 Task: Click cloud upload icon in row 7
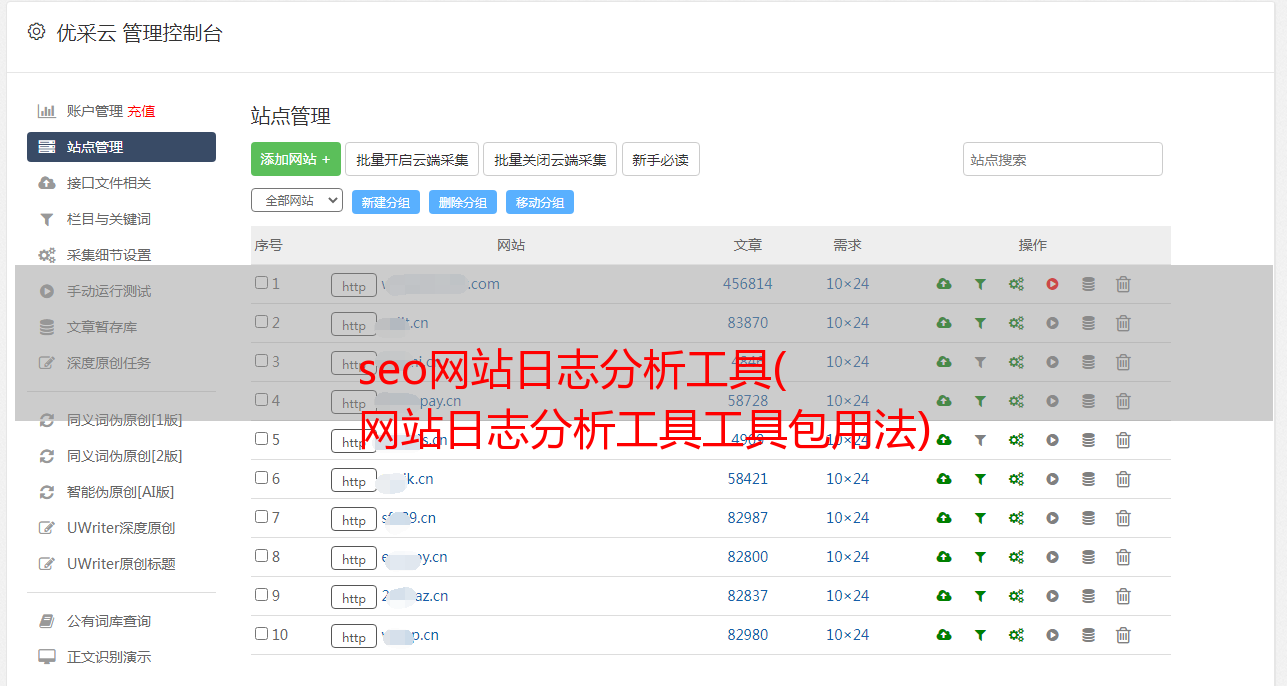tap(944, 518)
